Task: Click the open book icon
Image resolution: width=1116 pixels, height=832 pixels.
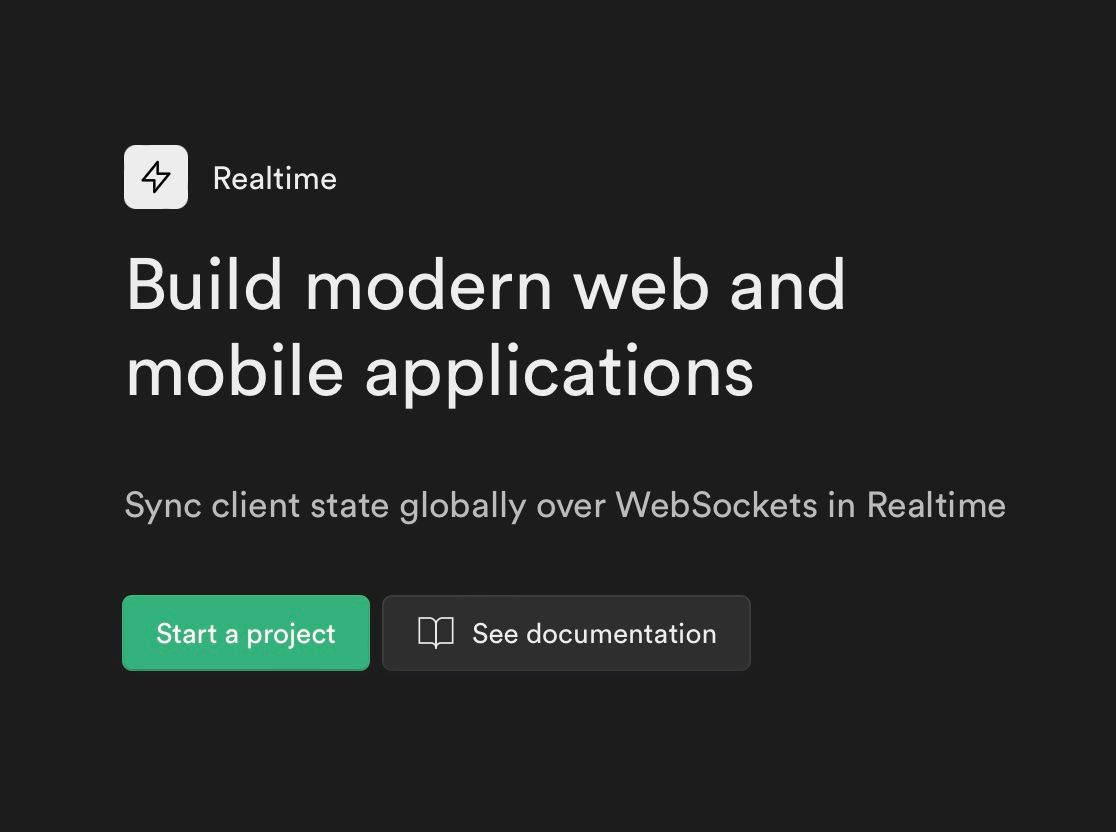Action: click(436, 633)
